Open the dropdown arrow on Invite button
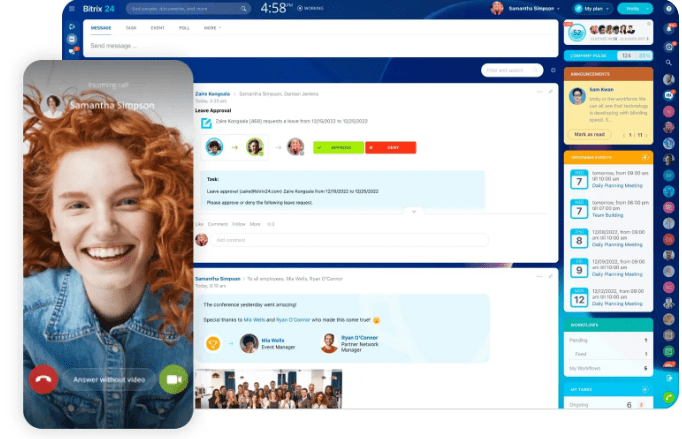Viewport: 682px width, 439px height. tap(648, 9)
